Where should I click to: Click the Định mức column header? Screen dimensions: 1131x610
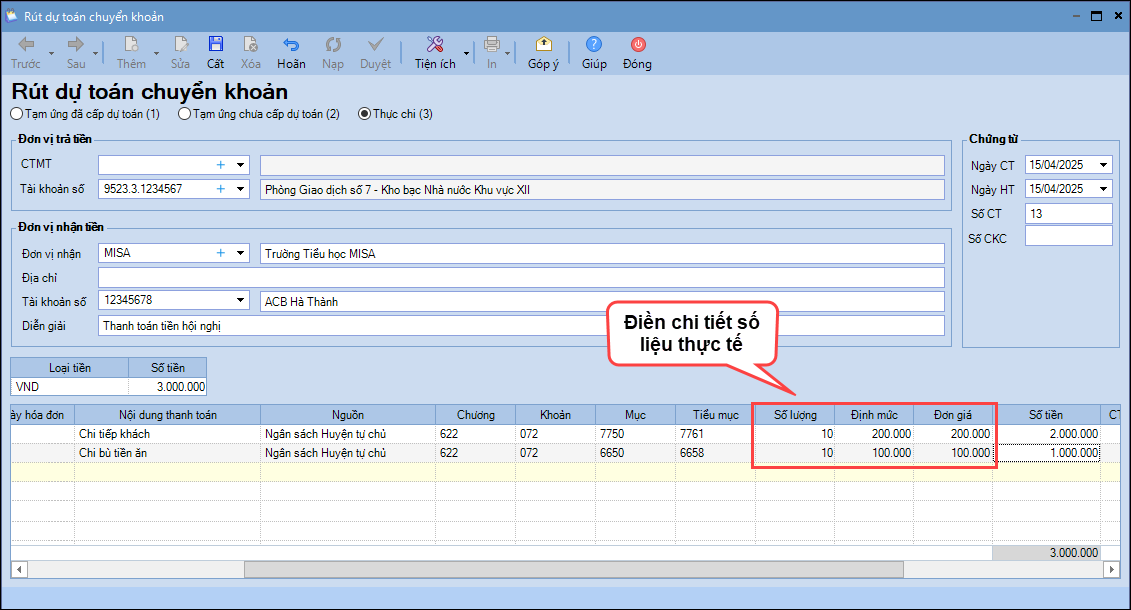[x=874, y=415]
